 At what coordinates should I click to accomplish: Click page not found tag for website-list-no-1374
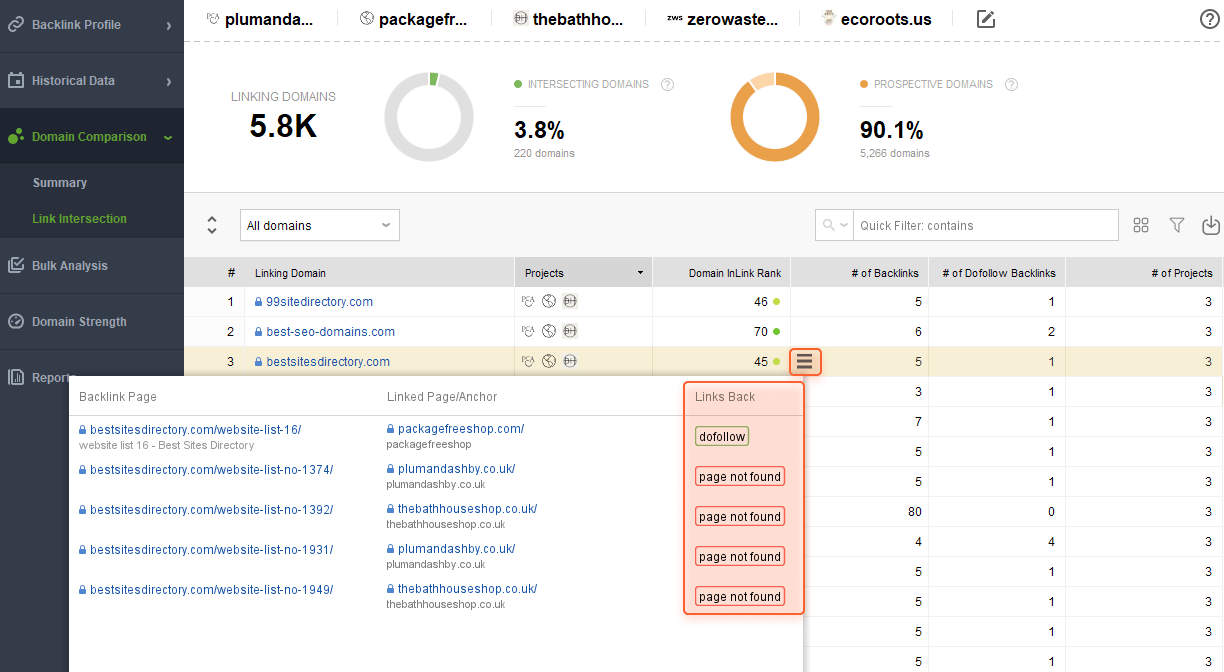pyautogui.click(x=740, y=477)
